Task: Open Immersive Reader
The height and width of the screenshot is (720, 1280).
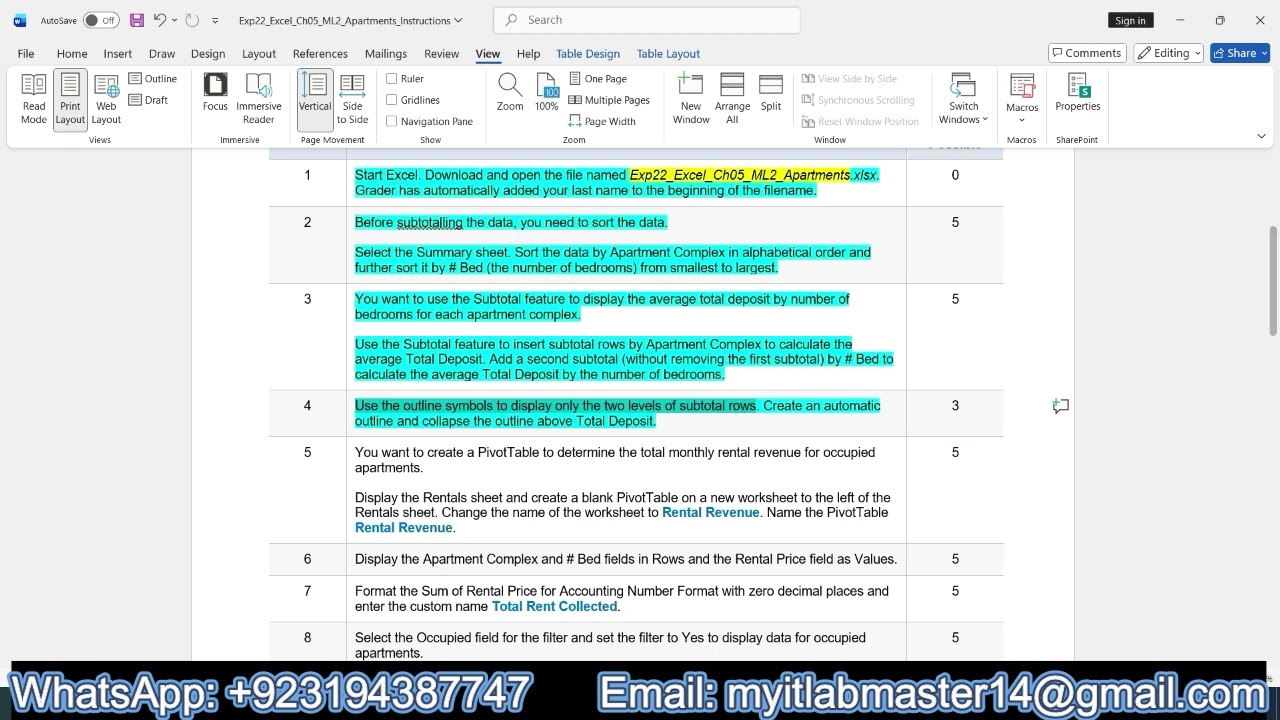Action: click(x=259, y=99)
